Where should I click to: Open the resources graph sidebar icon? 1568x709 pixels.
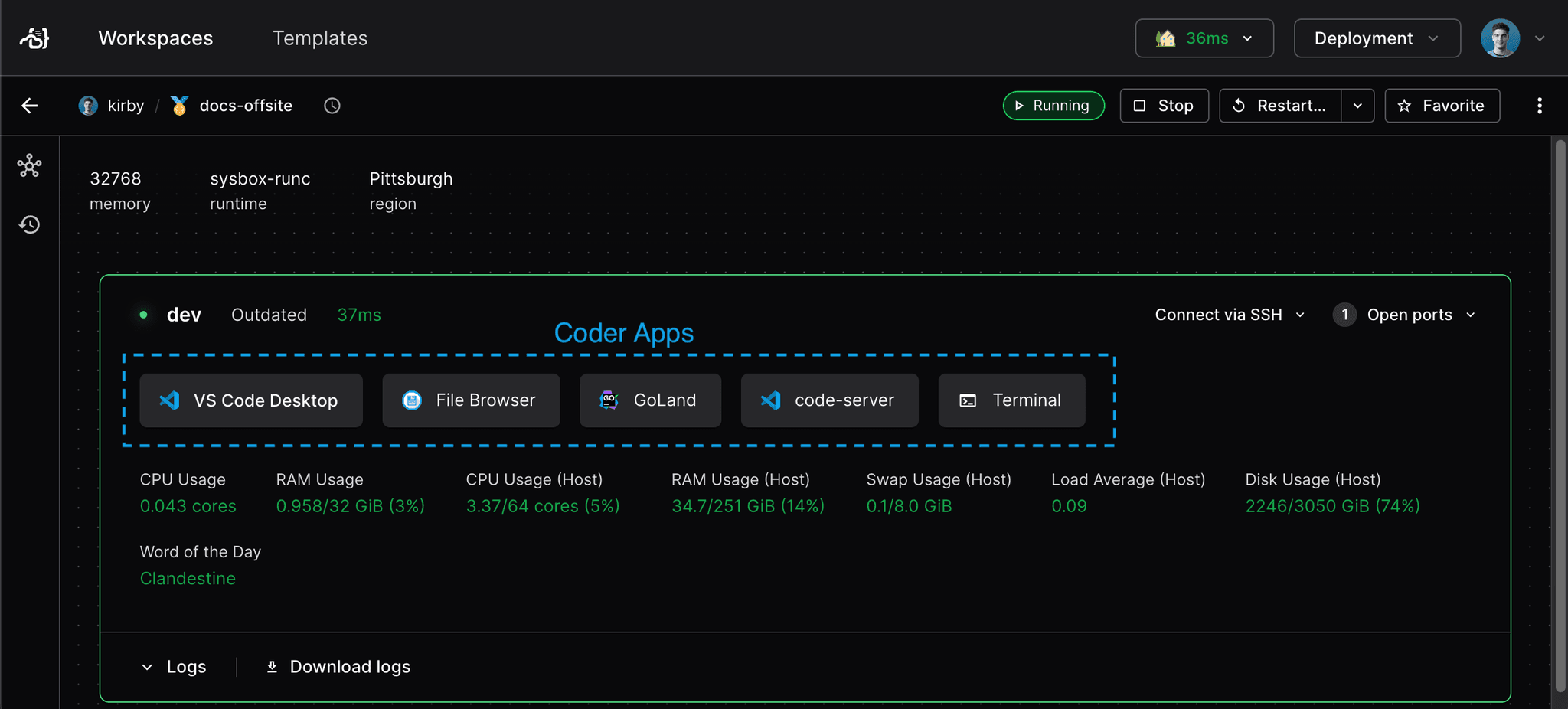click(x=30, y=165)
